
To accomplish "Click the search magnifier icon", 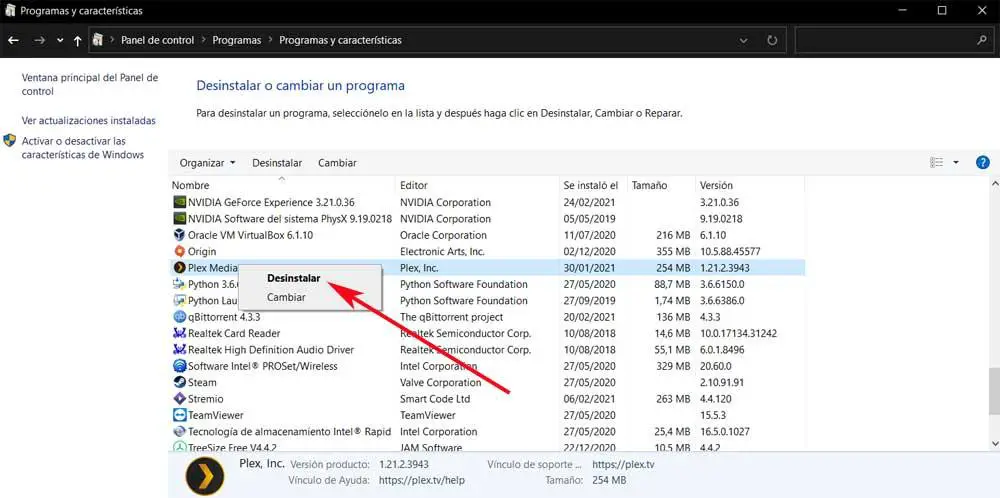I will coord(982,40).
